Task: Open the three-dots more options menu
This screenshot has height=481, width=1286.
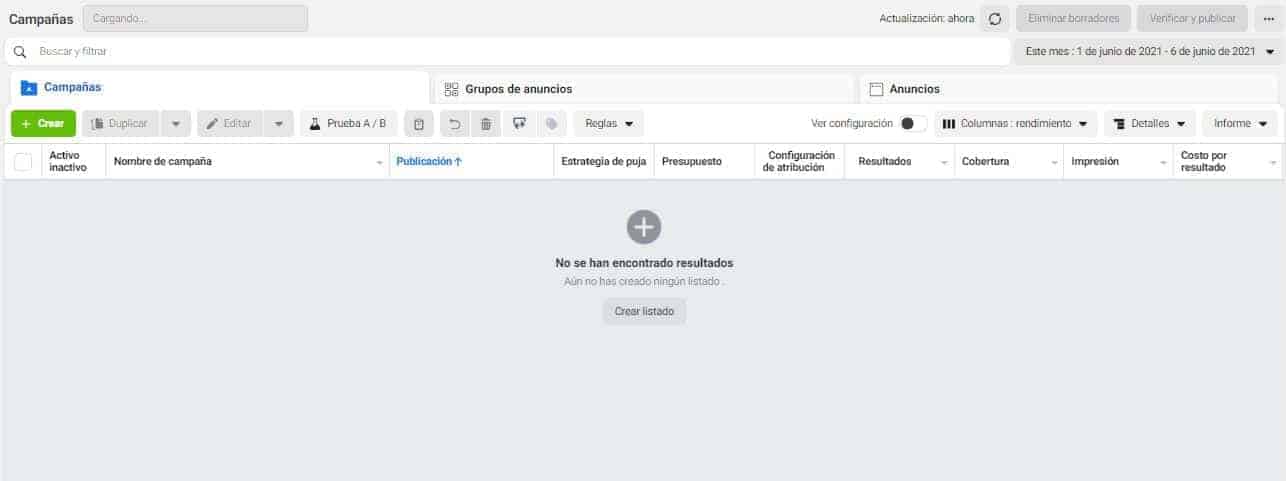Action: (x=1268, y=19)
